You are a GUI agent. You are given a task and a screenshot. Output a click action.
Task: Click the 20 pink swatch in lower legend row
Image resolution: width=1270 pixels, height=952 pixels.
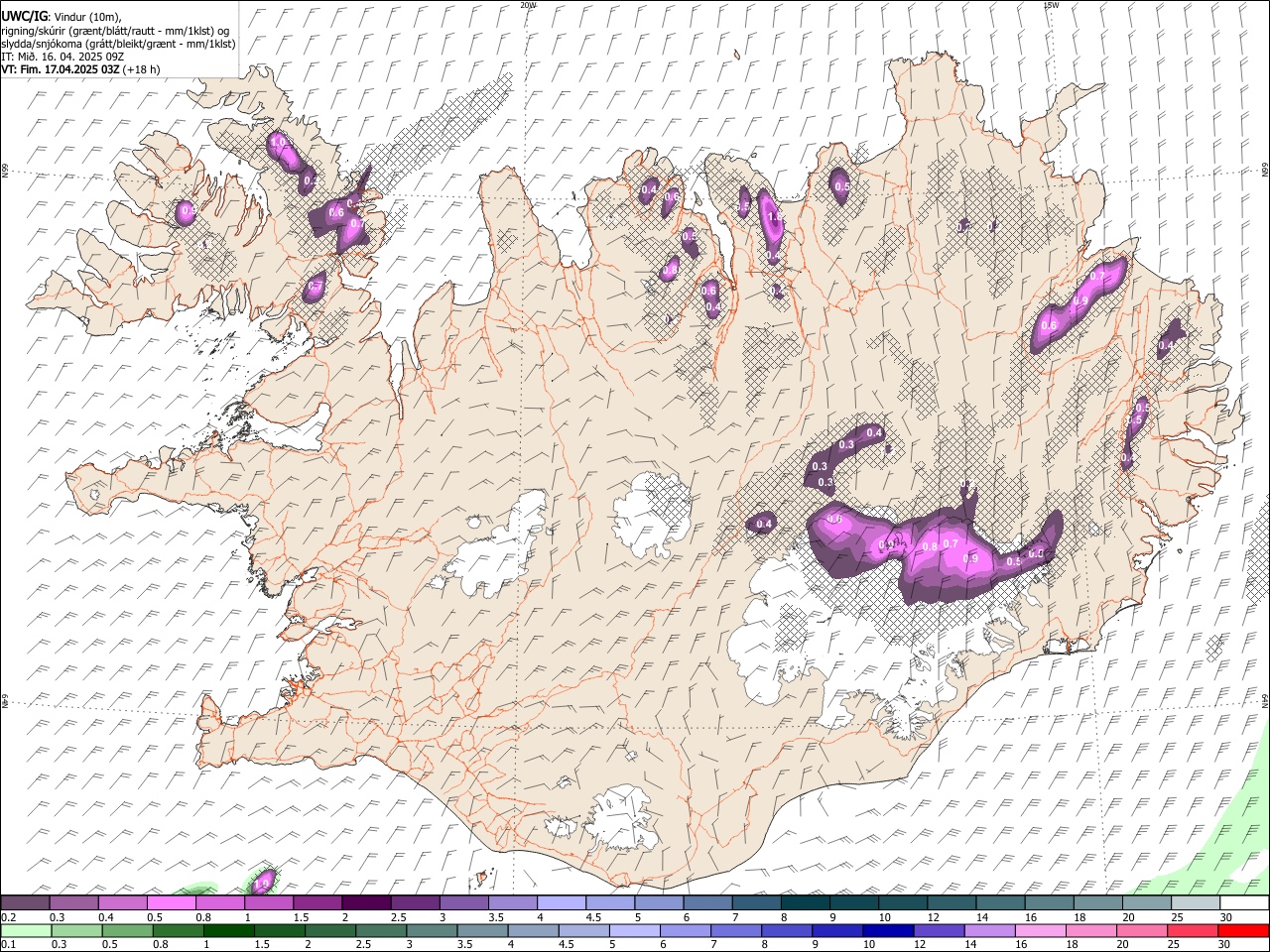1142,930
